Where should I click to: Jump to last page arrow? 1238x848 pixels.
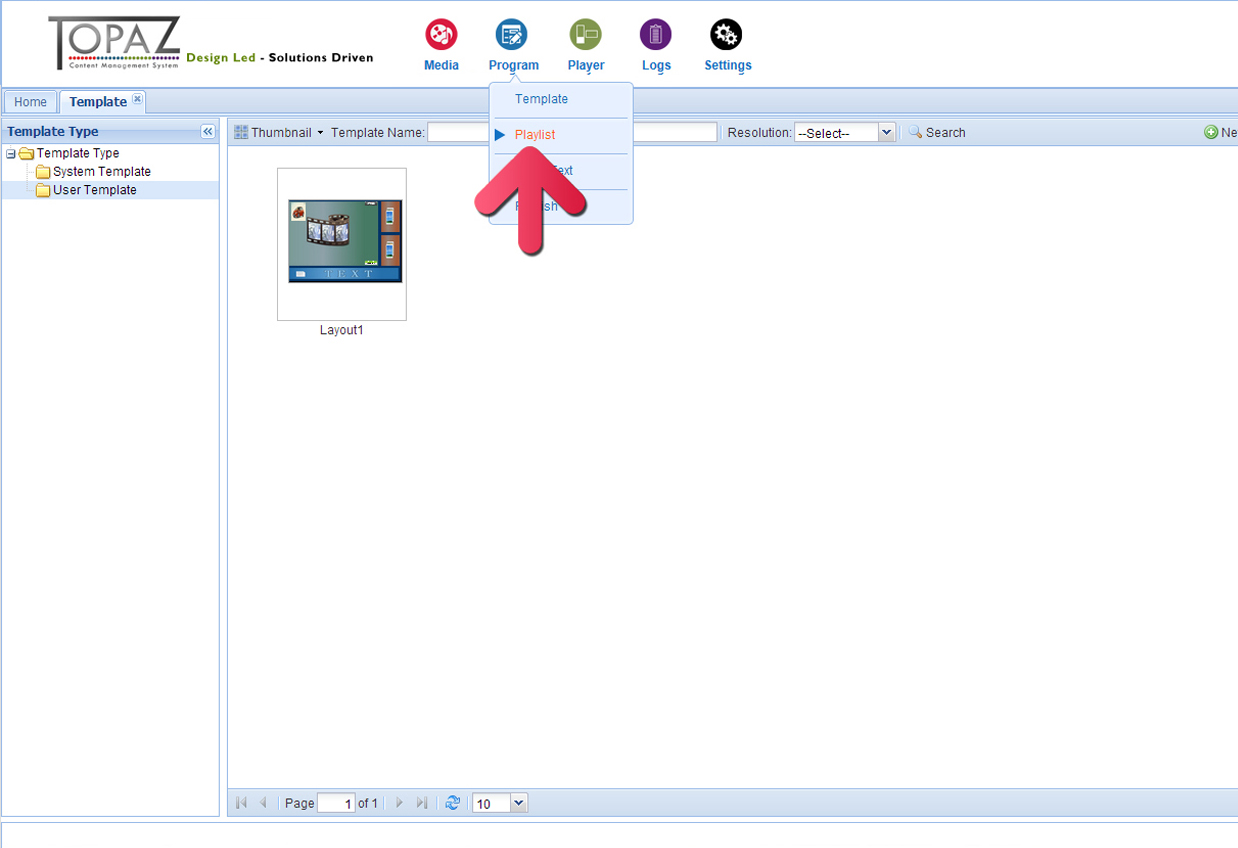422,803
